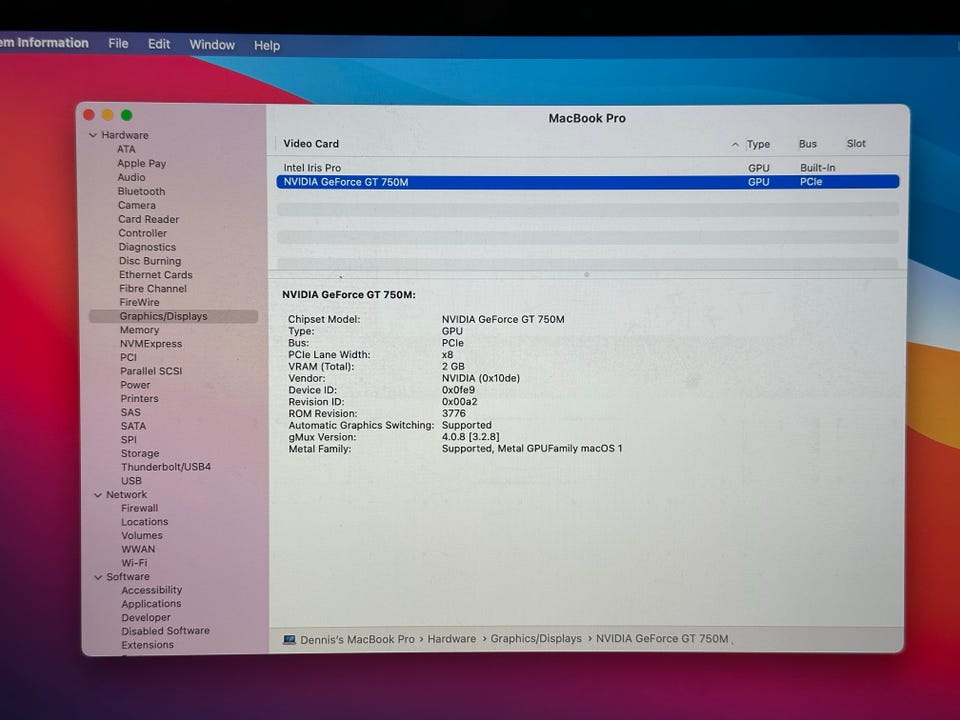Collapse the Software section chevron

98,577
